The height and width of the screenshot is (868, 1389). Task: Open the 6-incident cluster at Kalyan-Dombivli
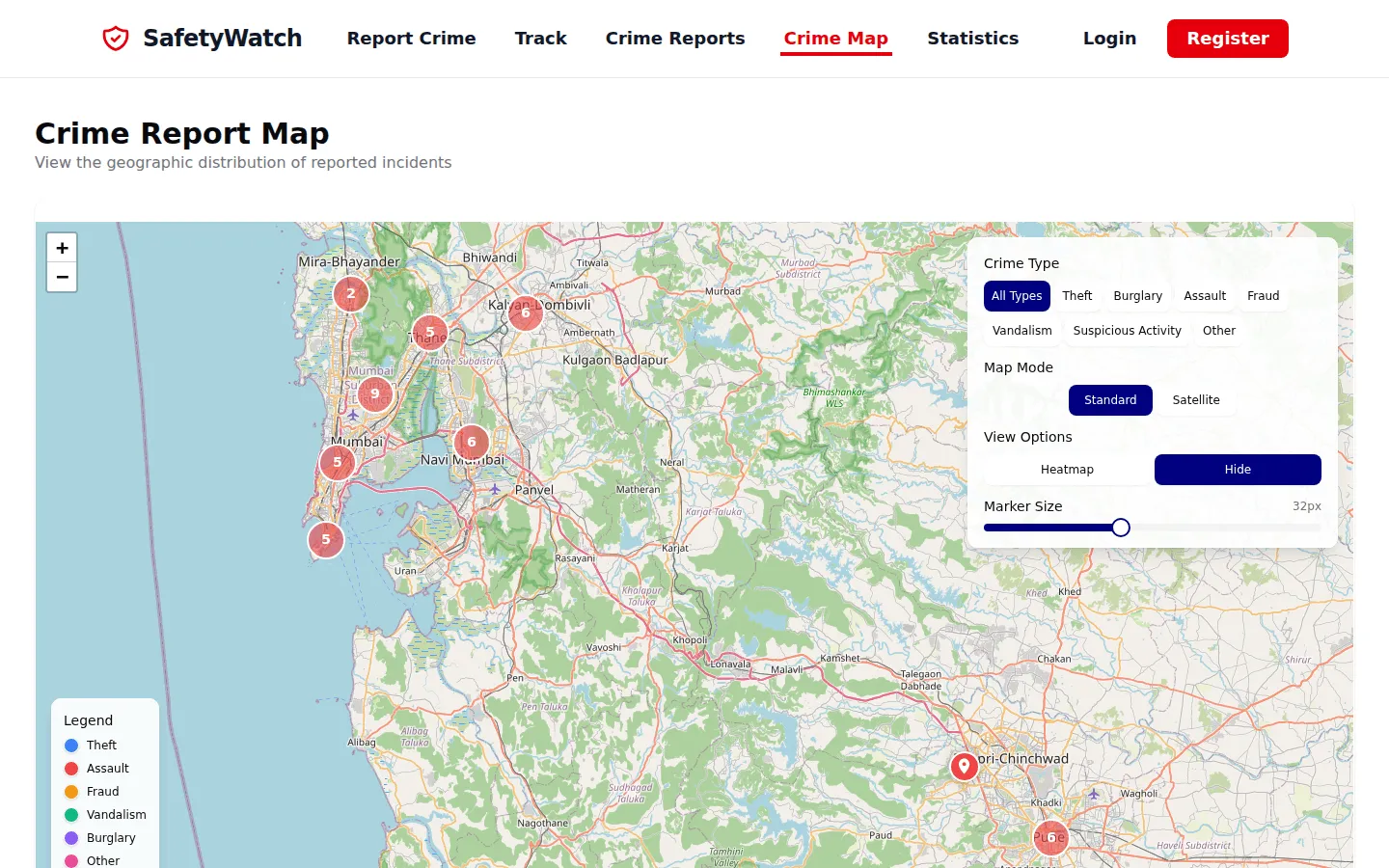526,312
